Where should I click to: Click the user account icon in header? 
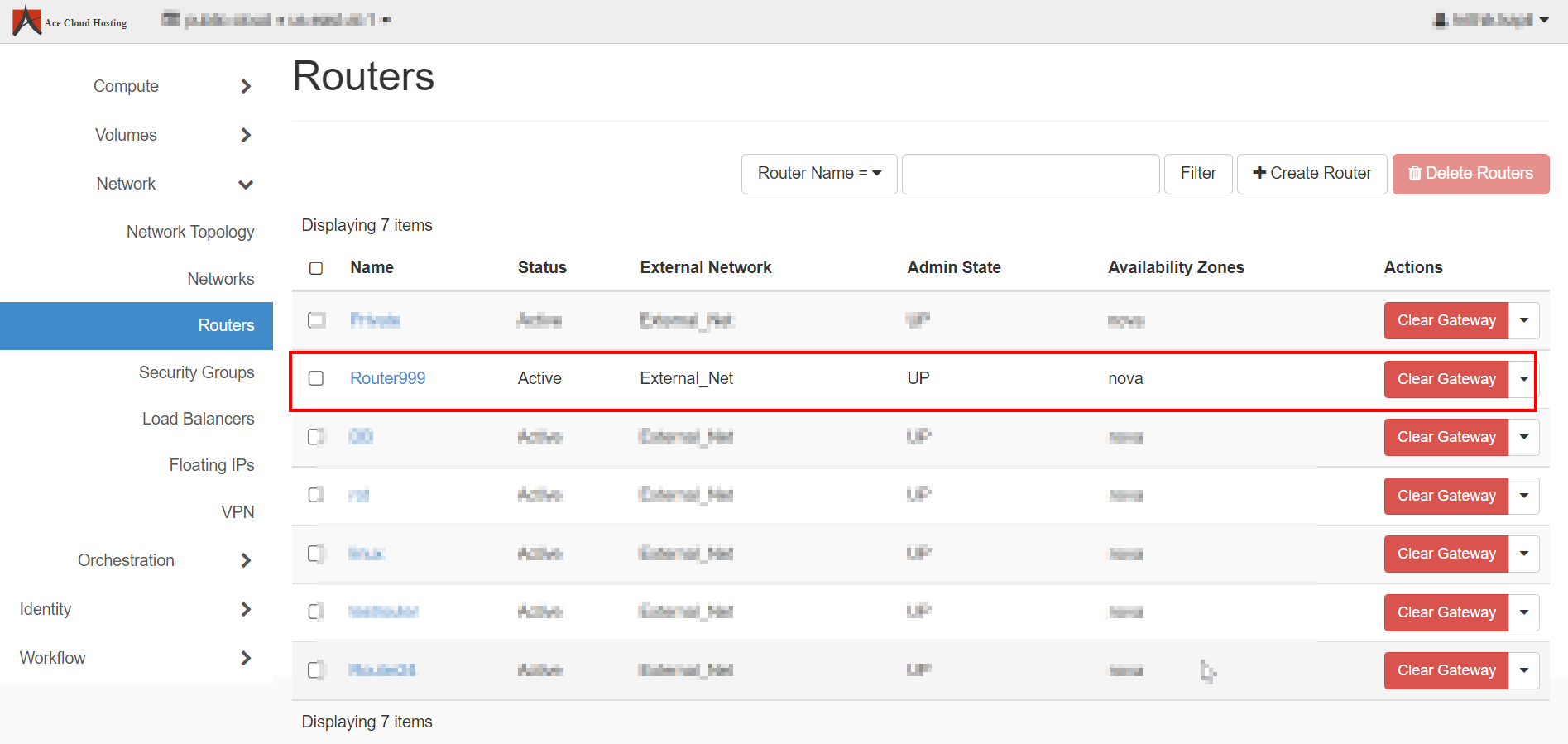pyautogui.click(x=1440, y=20)
